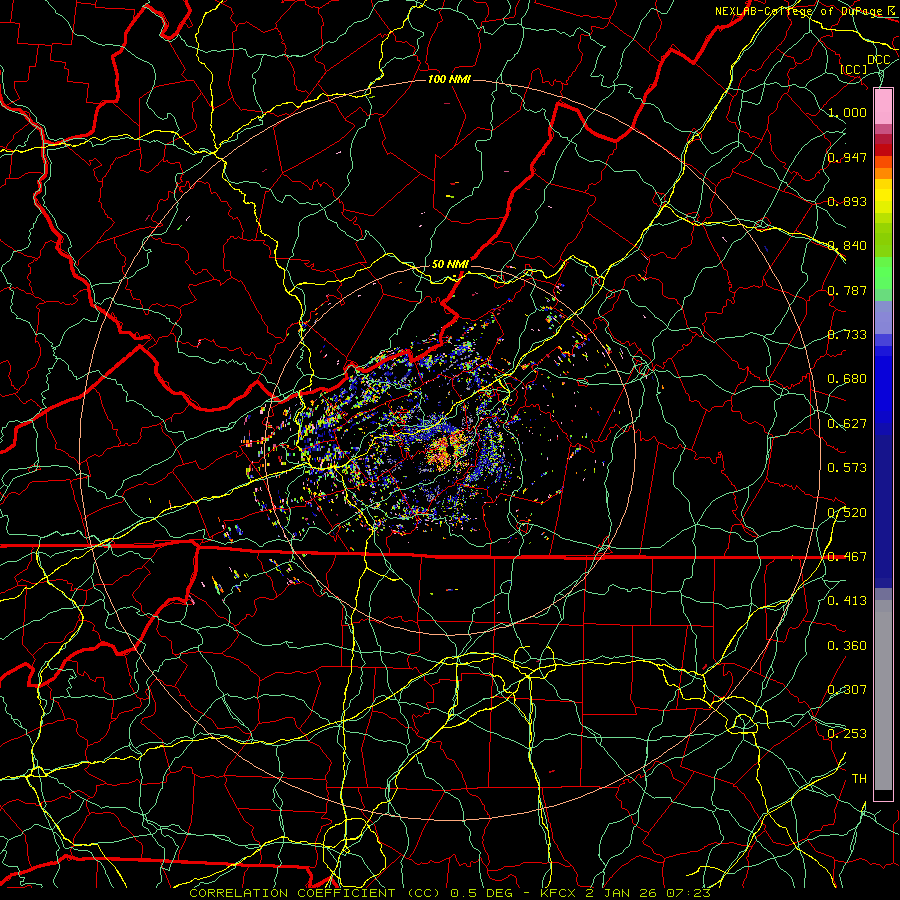Viewport: 900px width, 900px height.
Task: Click the 100 NMI range ring label
Action: [x=449, y=79]
